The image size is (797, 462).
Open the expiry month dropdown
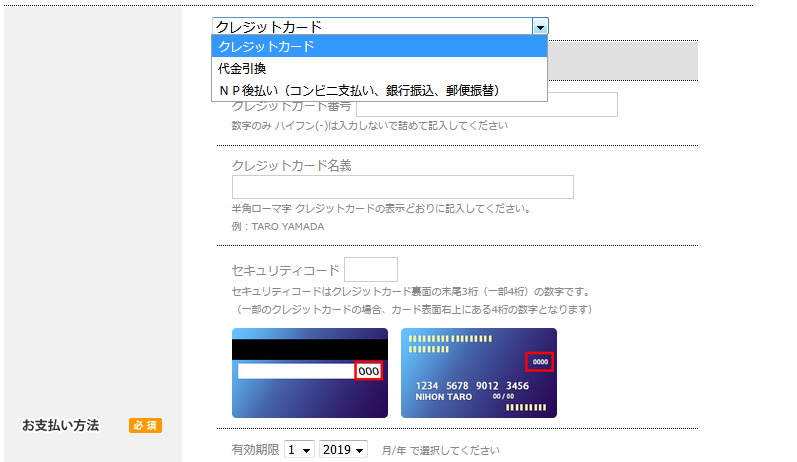(x=299, y=450)
